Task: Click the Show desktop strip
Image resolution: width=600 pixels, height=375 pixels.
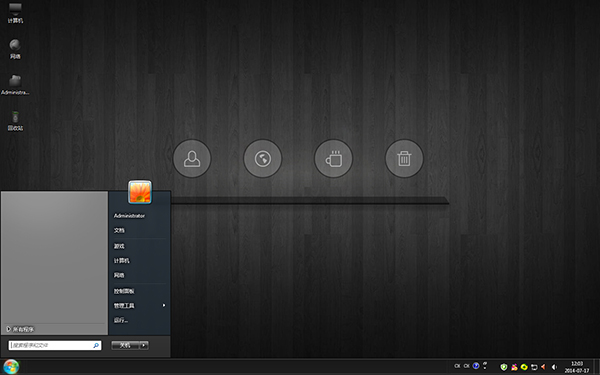Action: coord(597,367)
